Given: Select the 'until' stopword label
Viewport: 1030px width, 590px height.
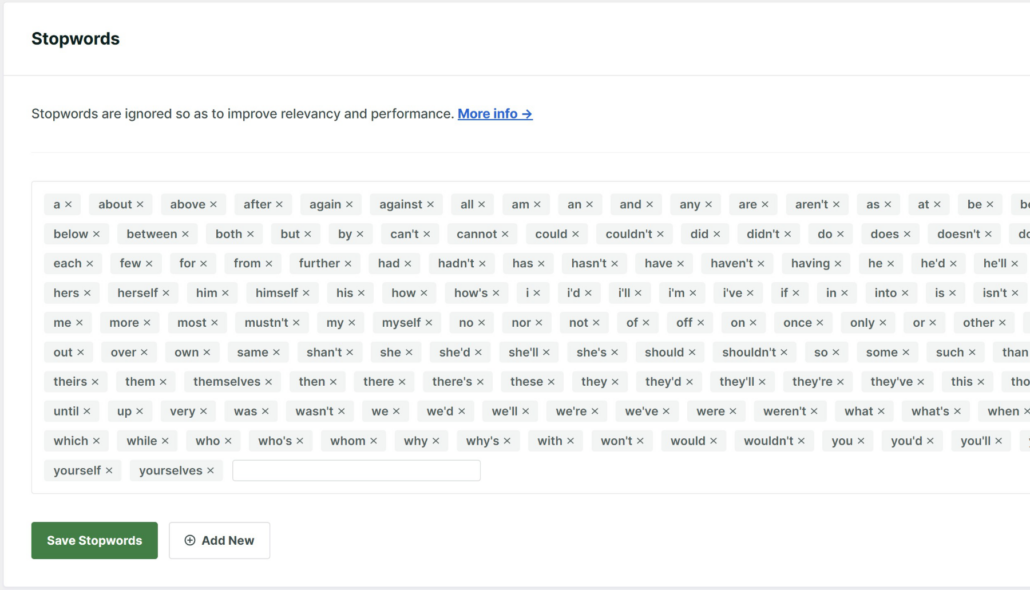Looking at the screenshot, I should click(66, 411).
